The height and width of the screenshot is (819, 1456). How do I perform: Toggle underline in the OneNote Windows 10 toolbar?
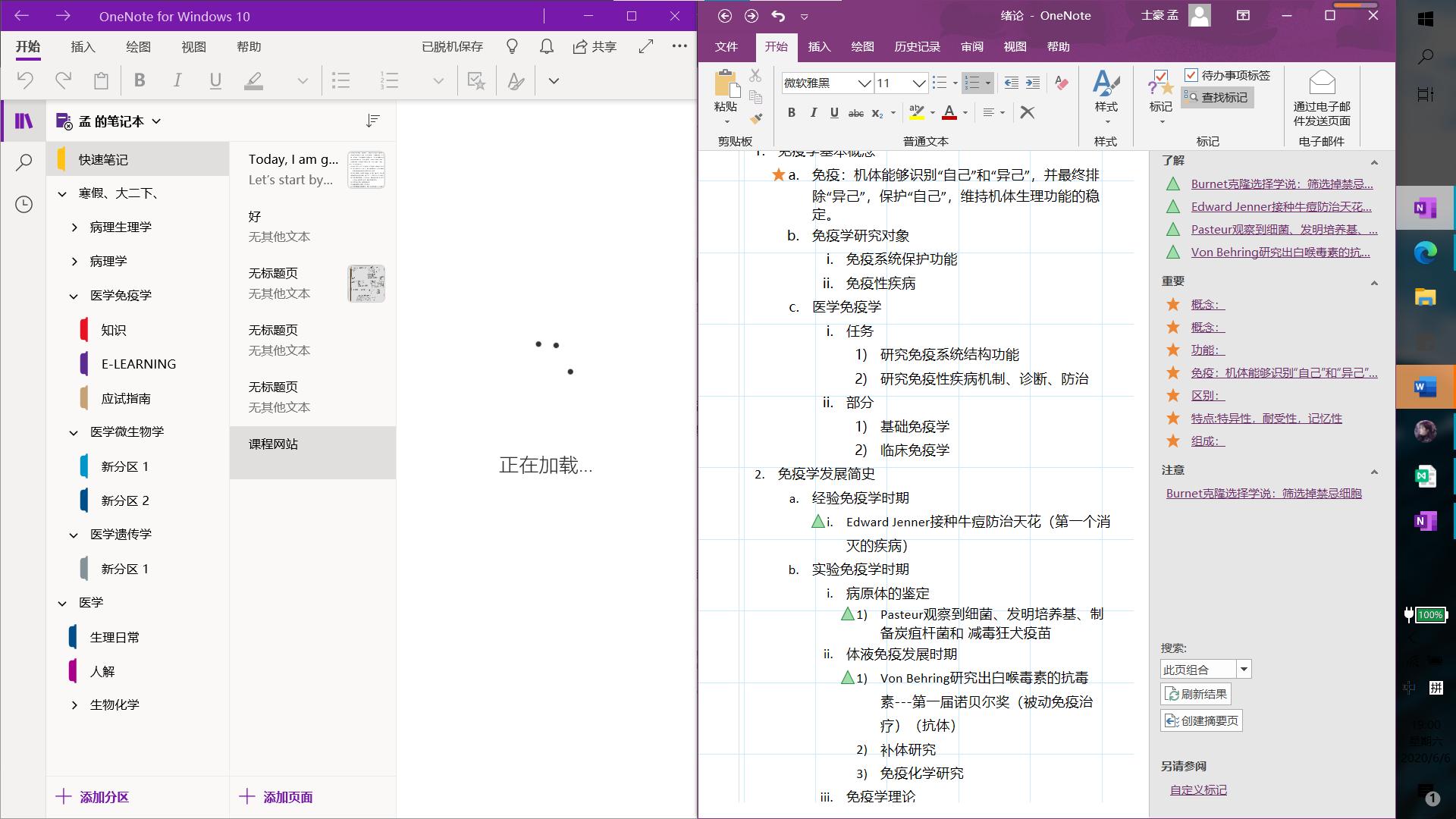pos(215,81)
